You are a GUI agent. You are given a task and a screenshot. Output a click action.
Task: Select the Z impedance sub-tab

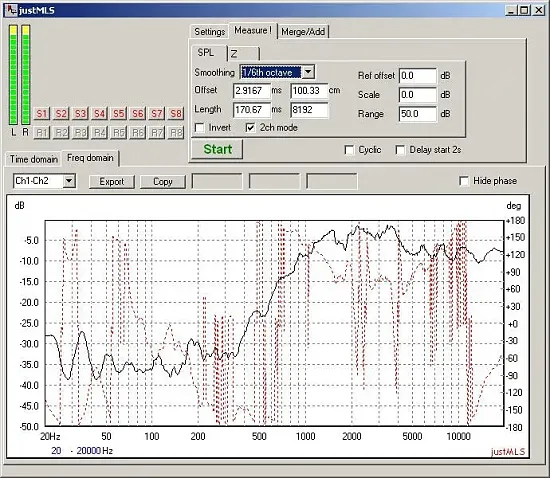click(244, 54)
